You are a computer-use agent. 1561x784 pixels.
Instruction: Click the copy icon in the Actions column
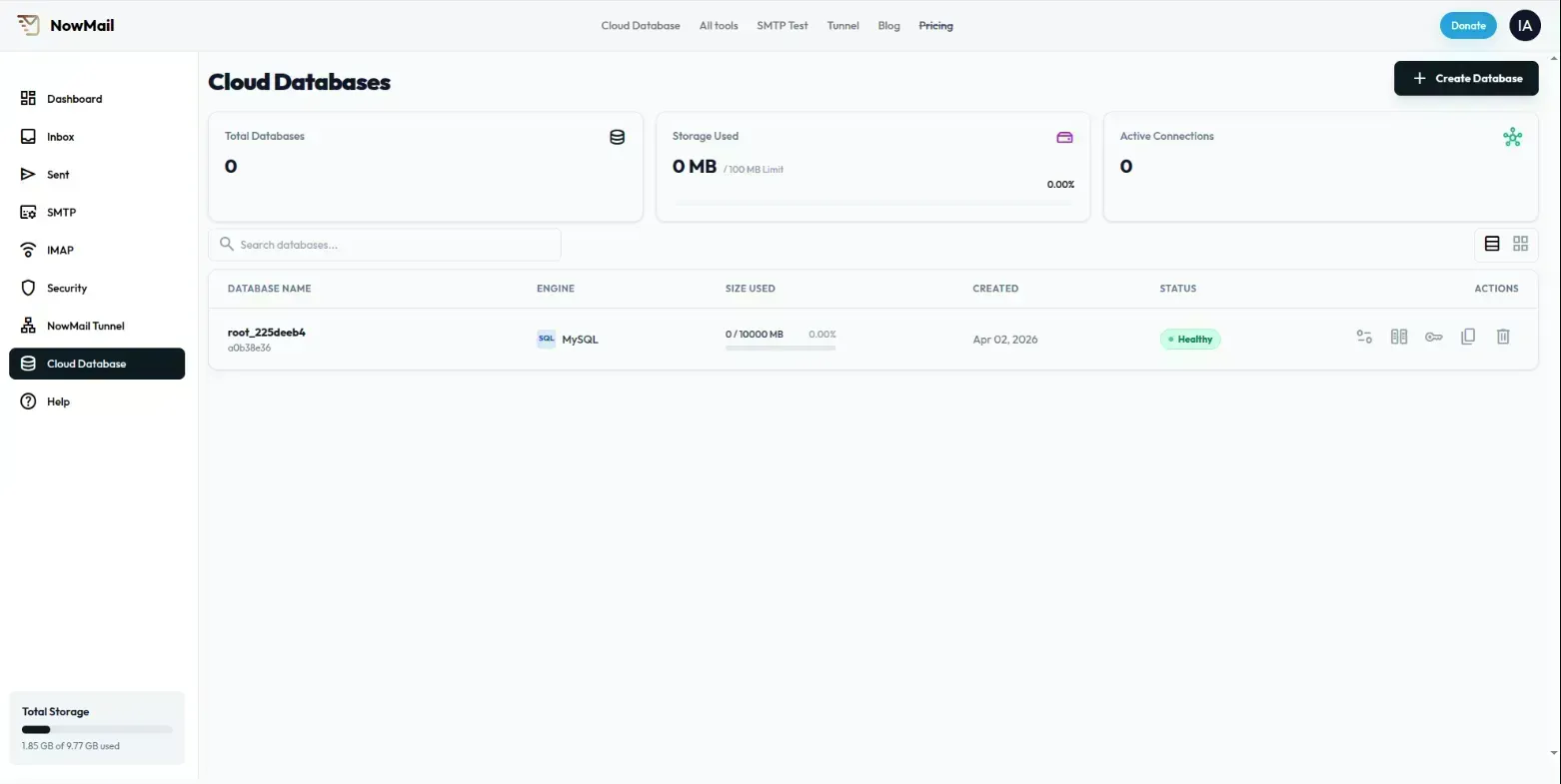[x=1468, y=338]
